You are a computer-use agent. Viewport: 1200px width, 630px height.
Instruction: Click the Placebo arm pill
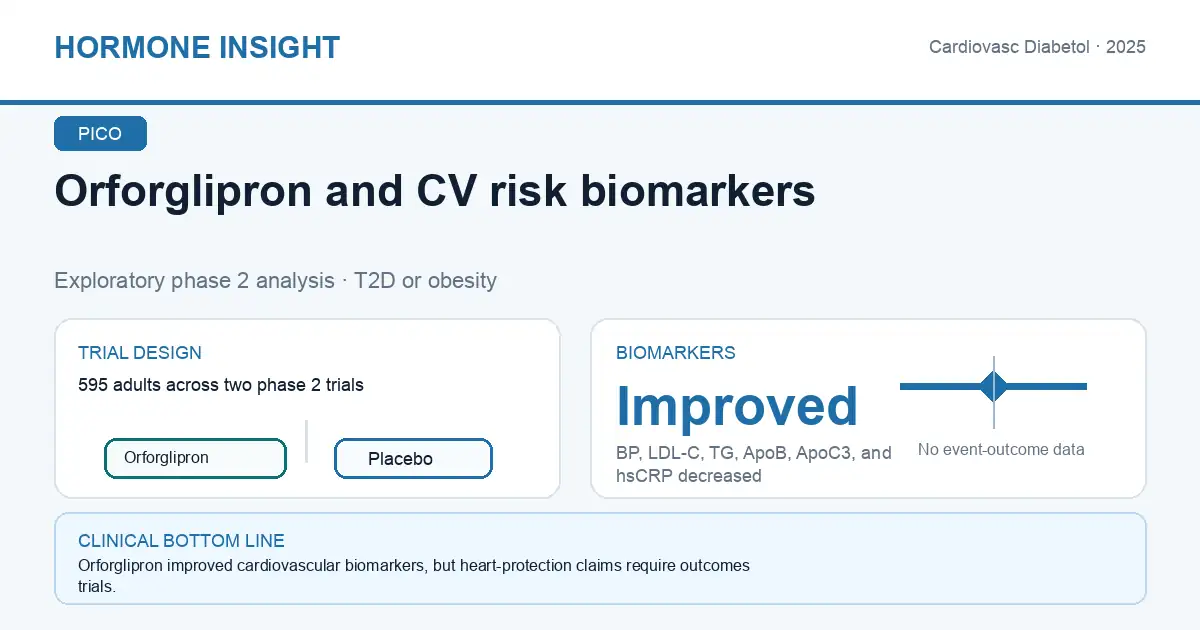pos(413,459)
